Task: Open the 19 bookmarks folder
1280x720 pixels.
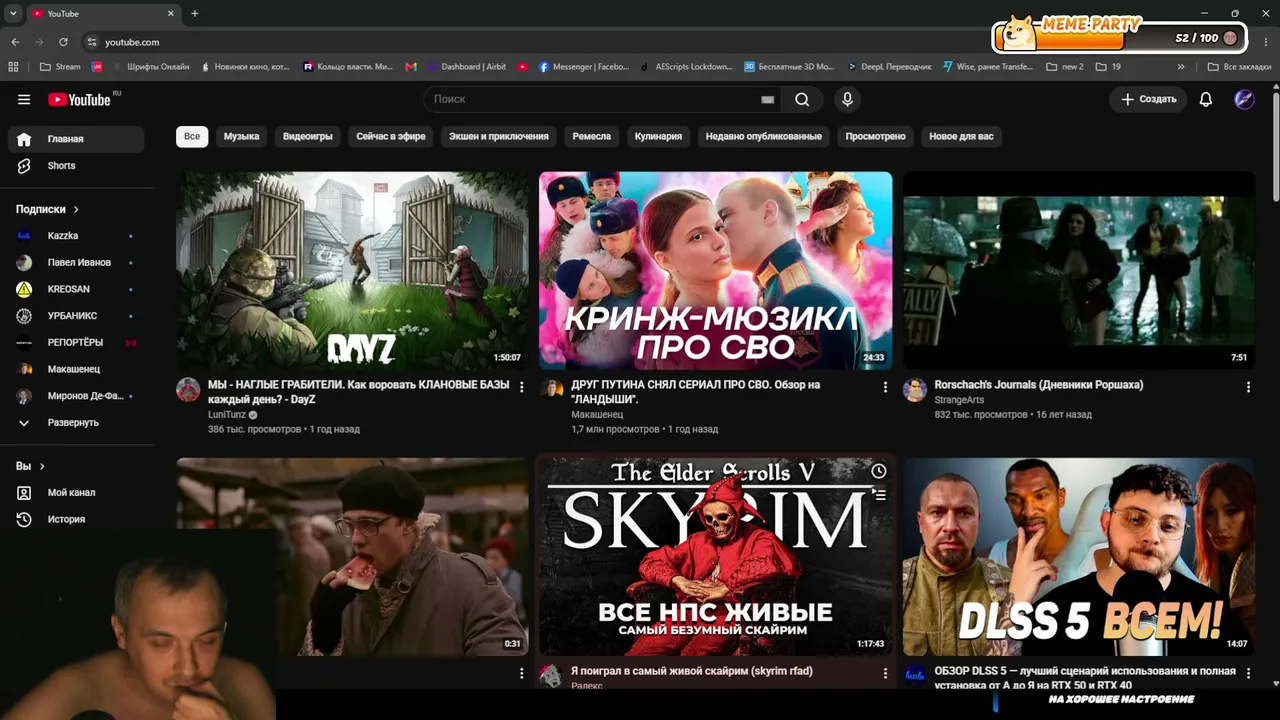Action: [x=1108, y=67]
